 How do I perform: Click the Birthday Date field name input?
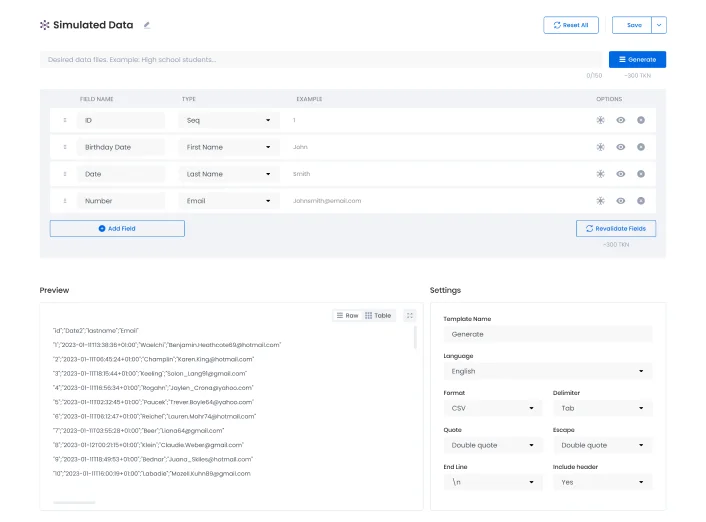click(121, 147)
